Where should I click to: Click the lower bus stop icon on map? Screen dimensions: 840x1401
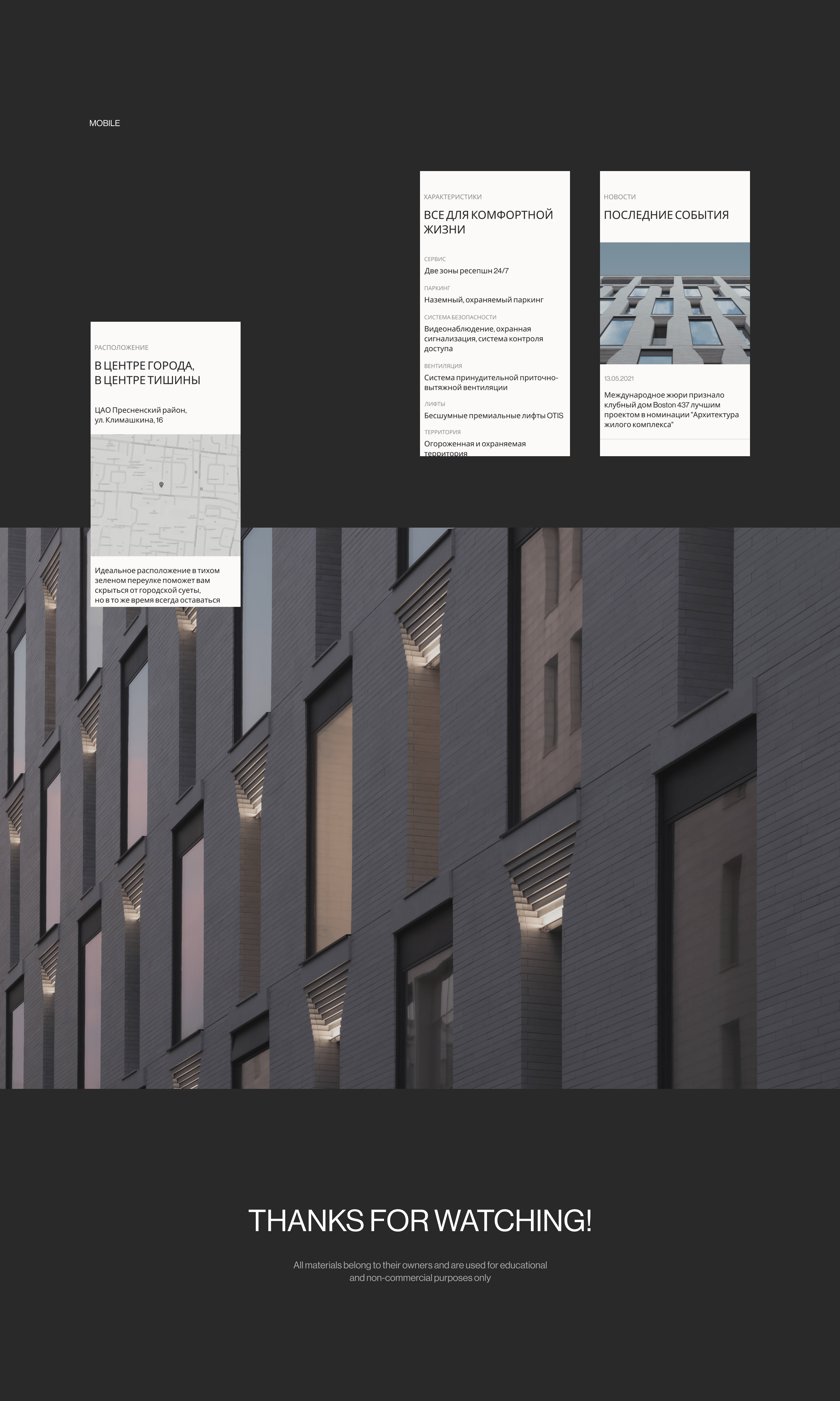tap(202, 489)
